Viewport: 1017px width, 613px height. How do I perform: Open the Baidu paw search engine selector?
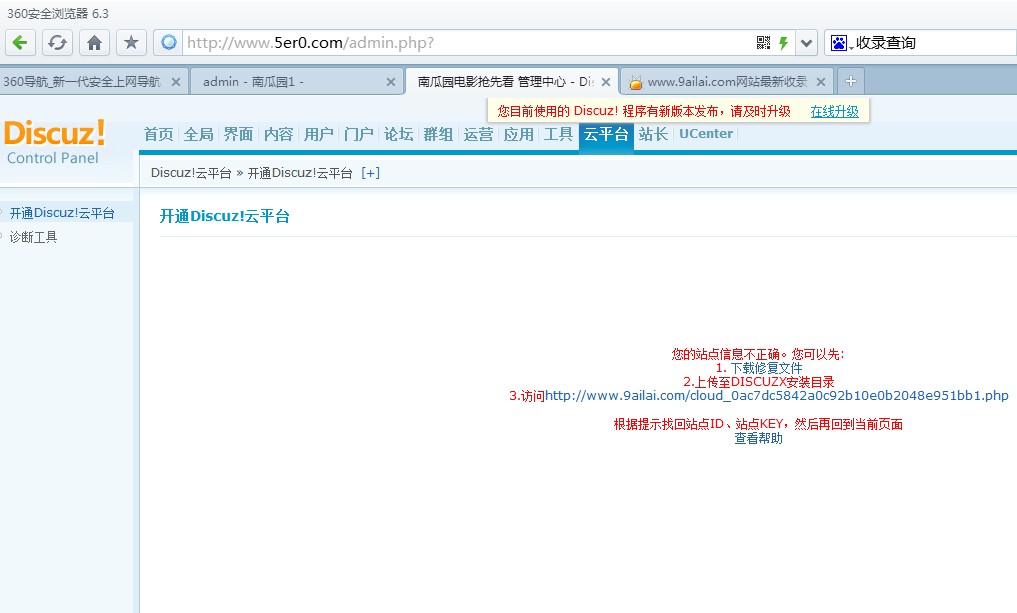(x=841, y=43)
